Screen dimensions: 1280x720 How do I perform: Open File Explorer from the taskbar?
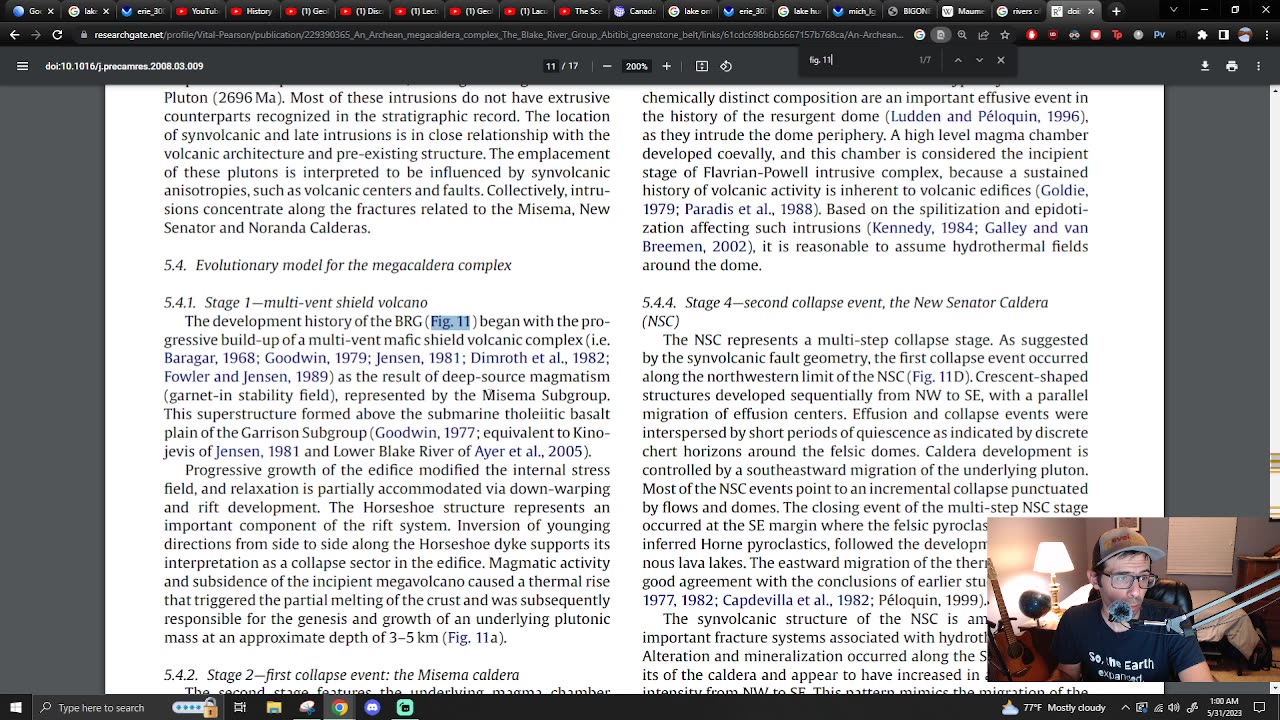tap(274, 708)
